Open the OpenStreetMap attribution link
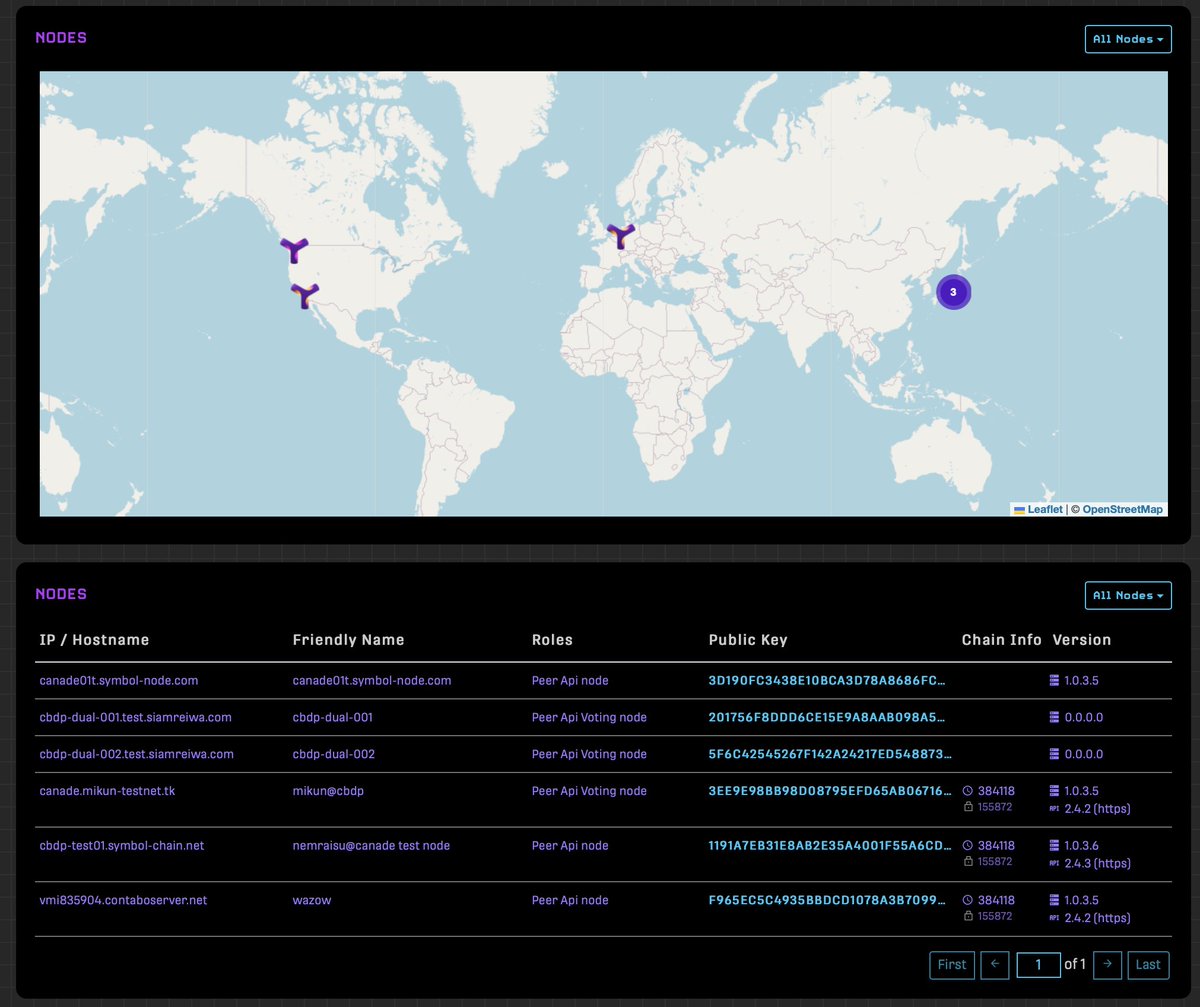Image resolution: width=1200 pixels, height=1007 pixels. 1122,509
